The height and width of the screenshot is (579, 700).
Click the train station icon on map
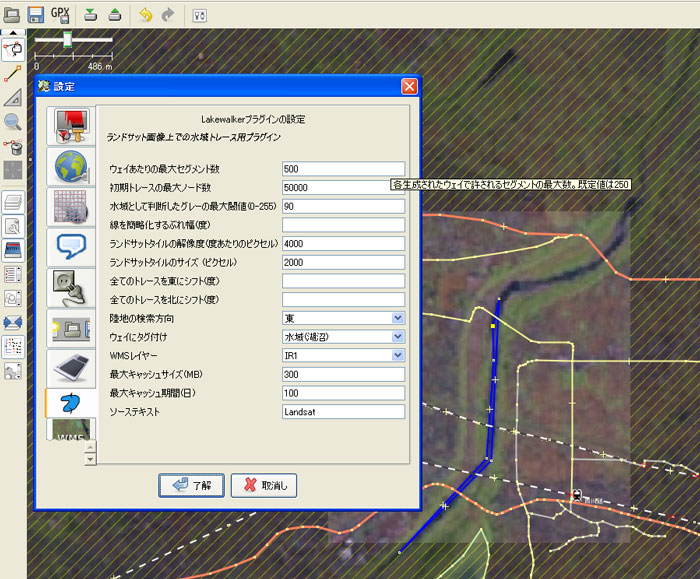coord(577,495)
